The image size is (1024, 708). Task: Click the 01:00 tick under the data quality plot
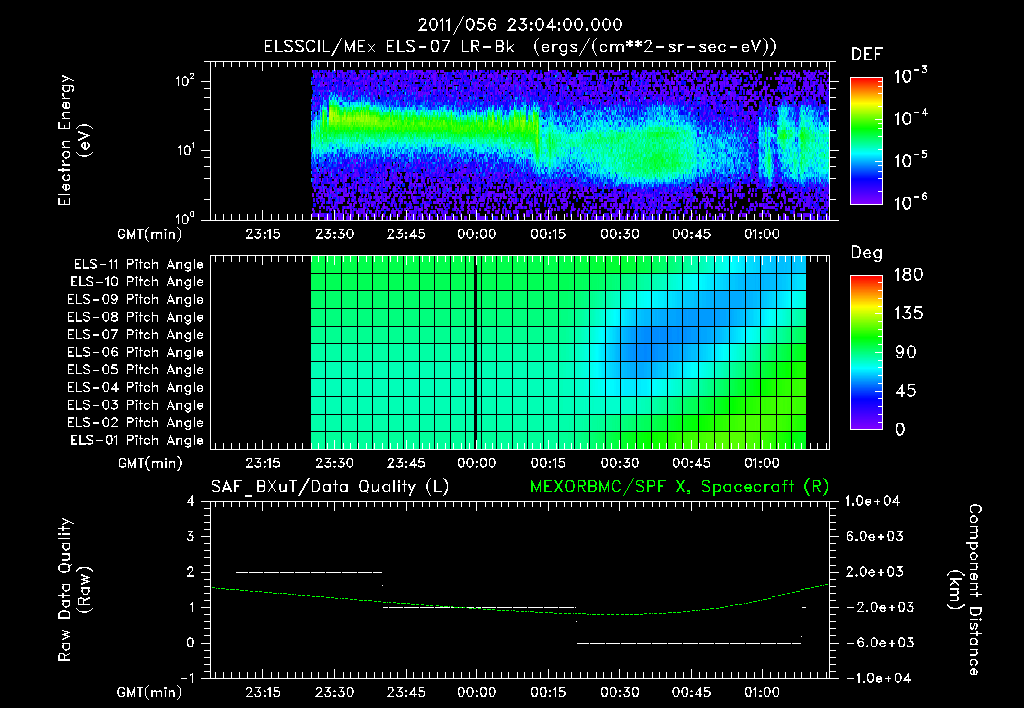tap(762, 692)
